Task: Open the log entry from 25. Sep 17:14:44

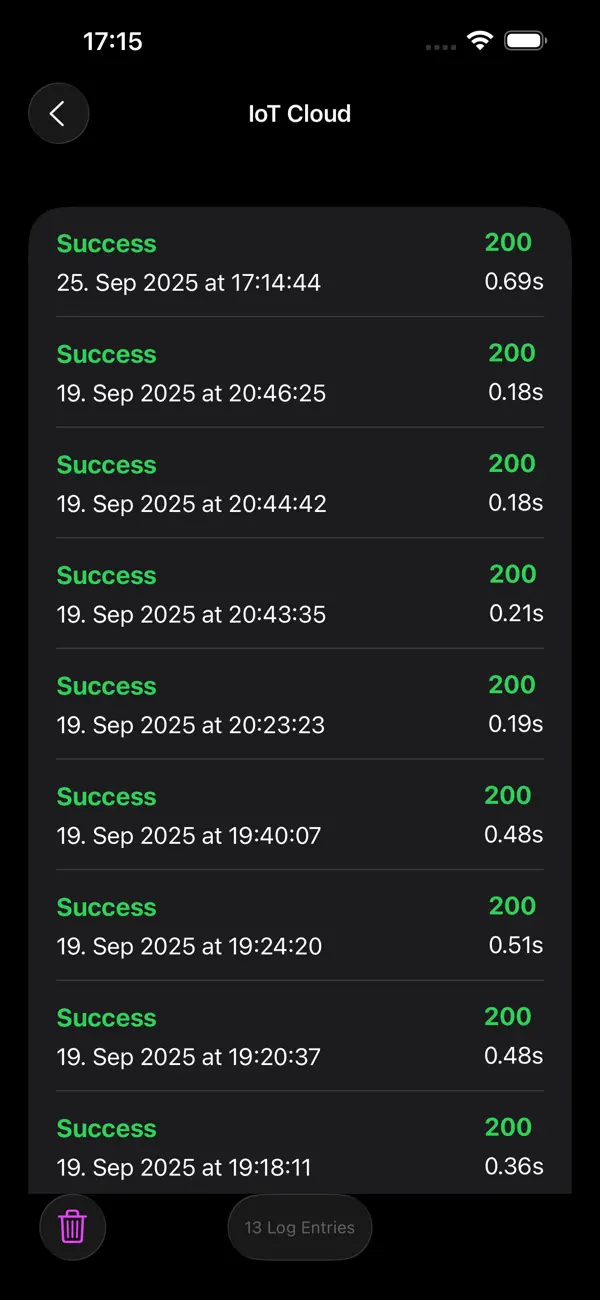Action: point(300,262)
